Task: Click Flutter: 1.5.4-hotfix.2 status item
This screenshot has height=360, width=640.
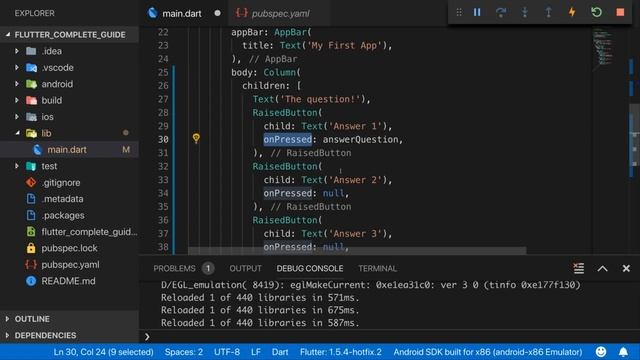Action: [x=341, y=351]
